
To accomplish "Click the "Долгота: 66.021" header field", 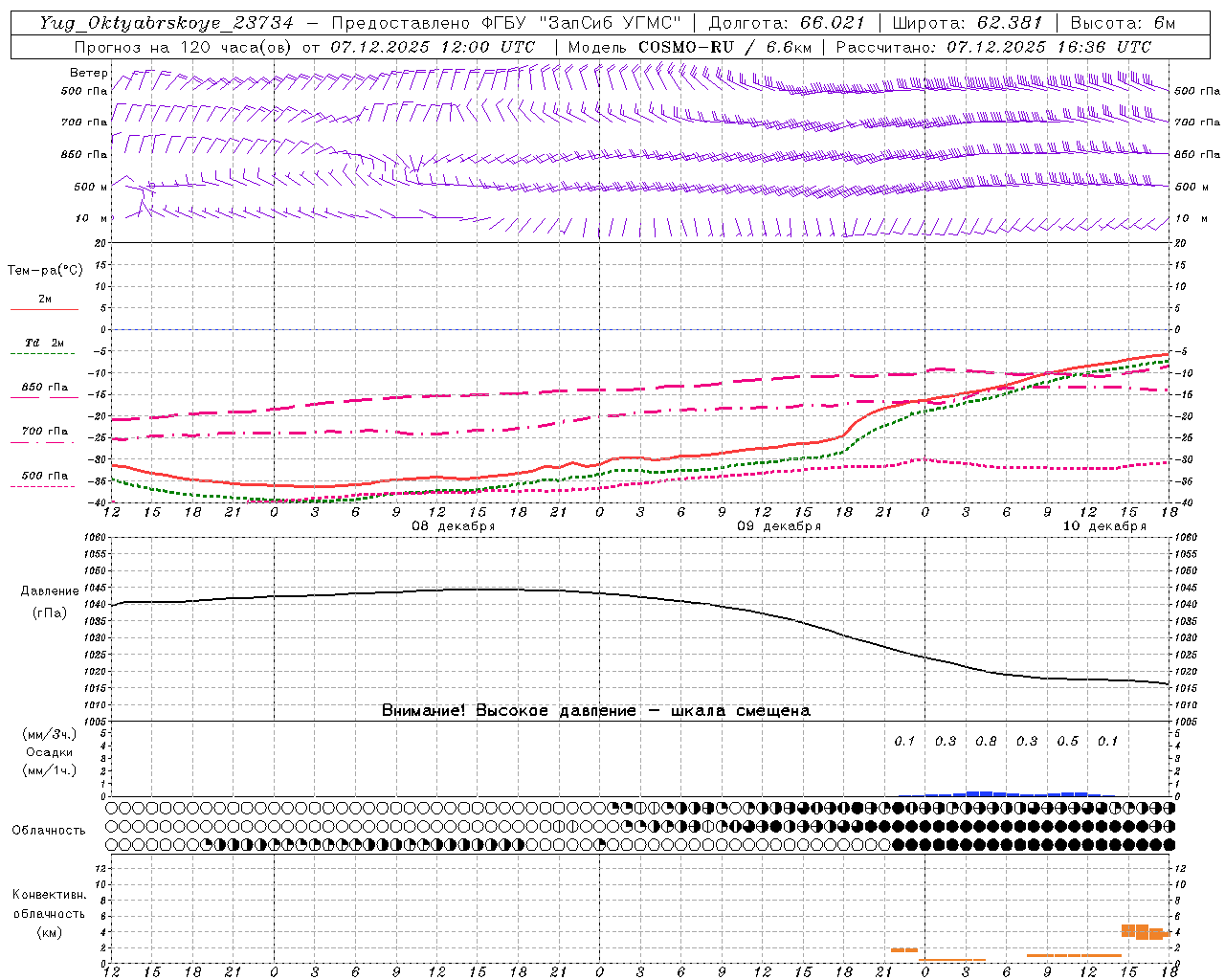I will [787, 23].
